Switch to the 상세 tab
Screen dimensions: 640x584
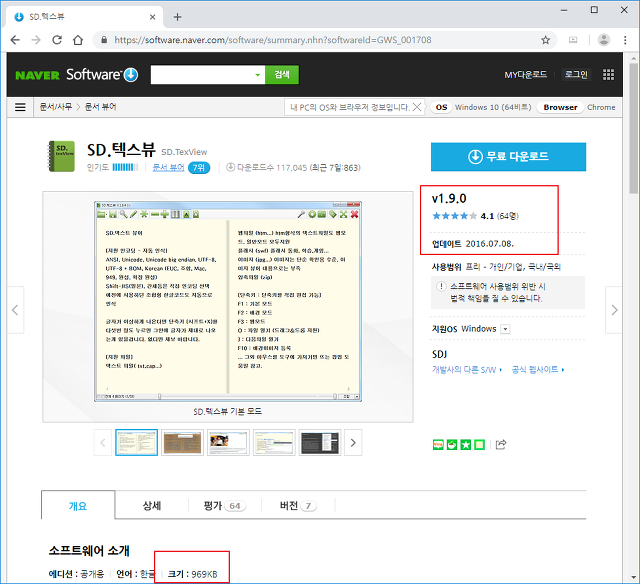tap(152, 506)
